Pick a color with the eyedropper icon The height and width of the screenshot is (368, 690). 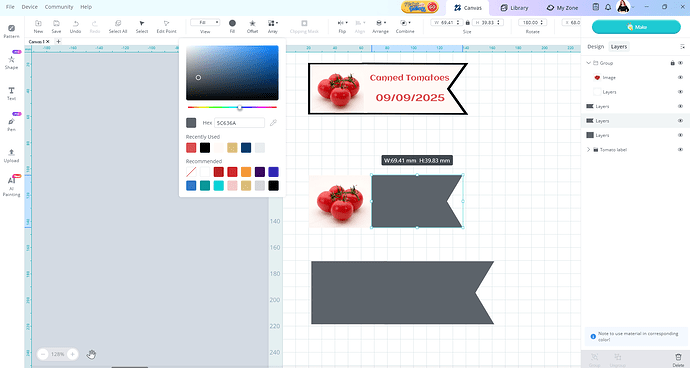coord(273,123)
